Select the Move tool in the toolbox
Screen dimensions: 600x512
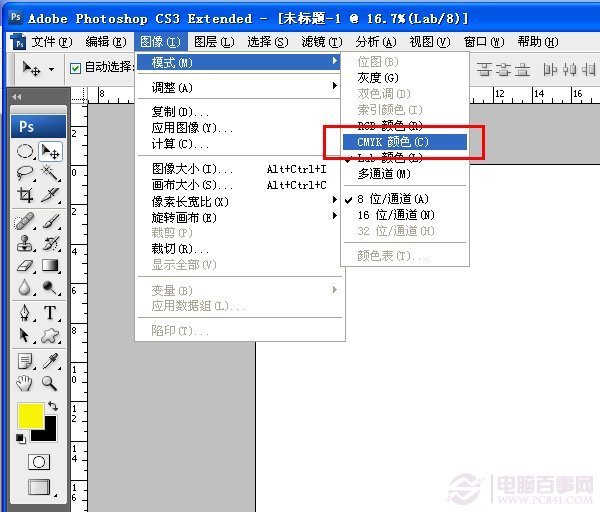50,152
